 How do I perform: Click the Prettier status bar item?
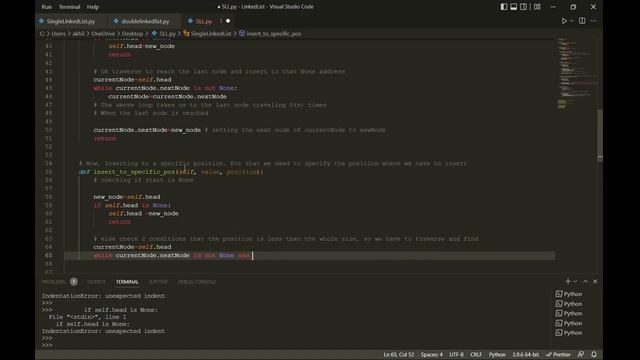[x=558, y=355]
